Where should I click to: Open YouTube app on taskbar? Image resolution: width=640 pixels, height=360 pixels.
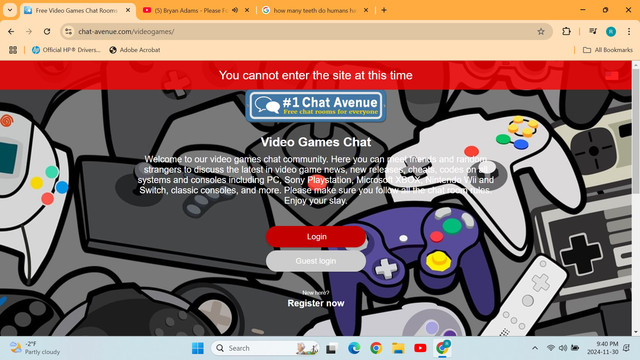420,348
